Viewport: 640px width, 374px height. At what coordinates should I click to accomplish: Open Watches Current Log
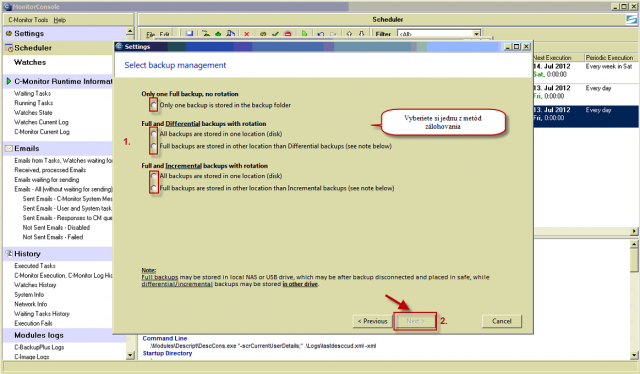pyautogui.click(x=41, y=122)
